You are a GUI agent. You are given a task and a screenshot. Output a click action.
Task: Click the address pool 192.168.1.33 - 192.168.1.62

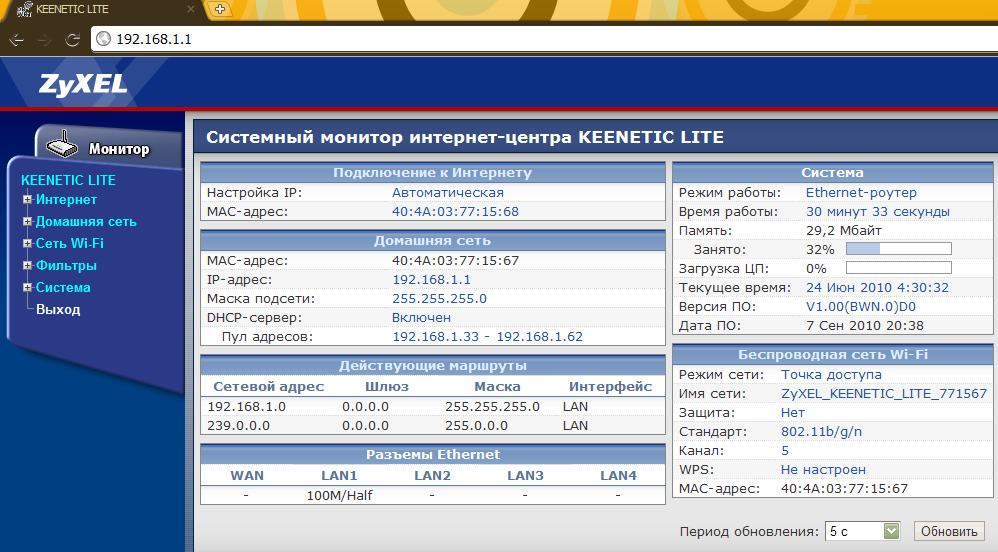(x=487, y=337)
